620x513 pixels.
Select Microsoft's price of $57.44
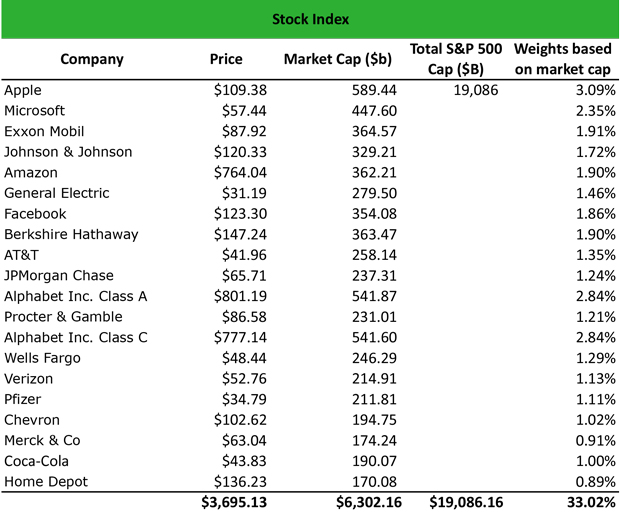pyautogui.click(x=244, y=111)
